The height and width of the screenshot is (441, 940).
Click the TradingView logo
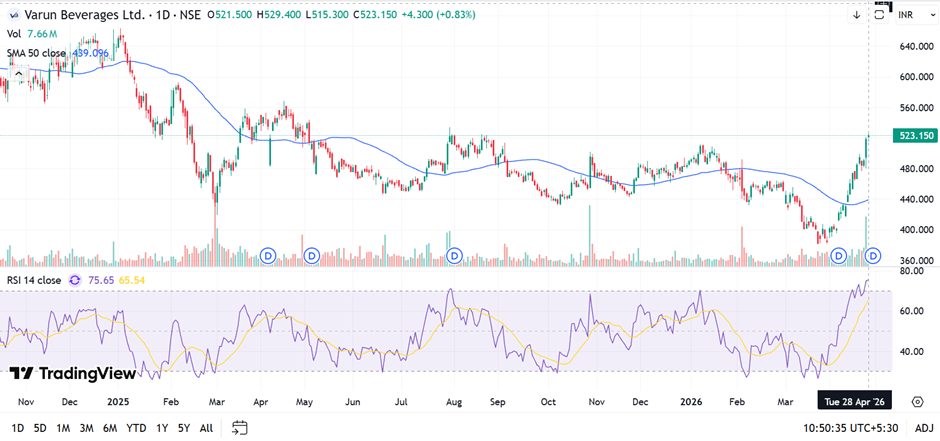(72, 373)
